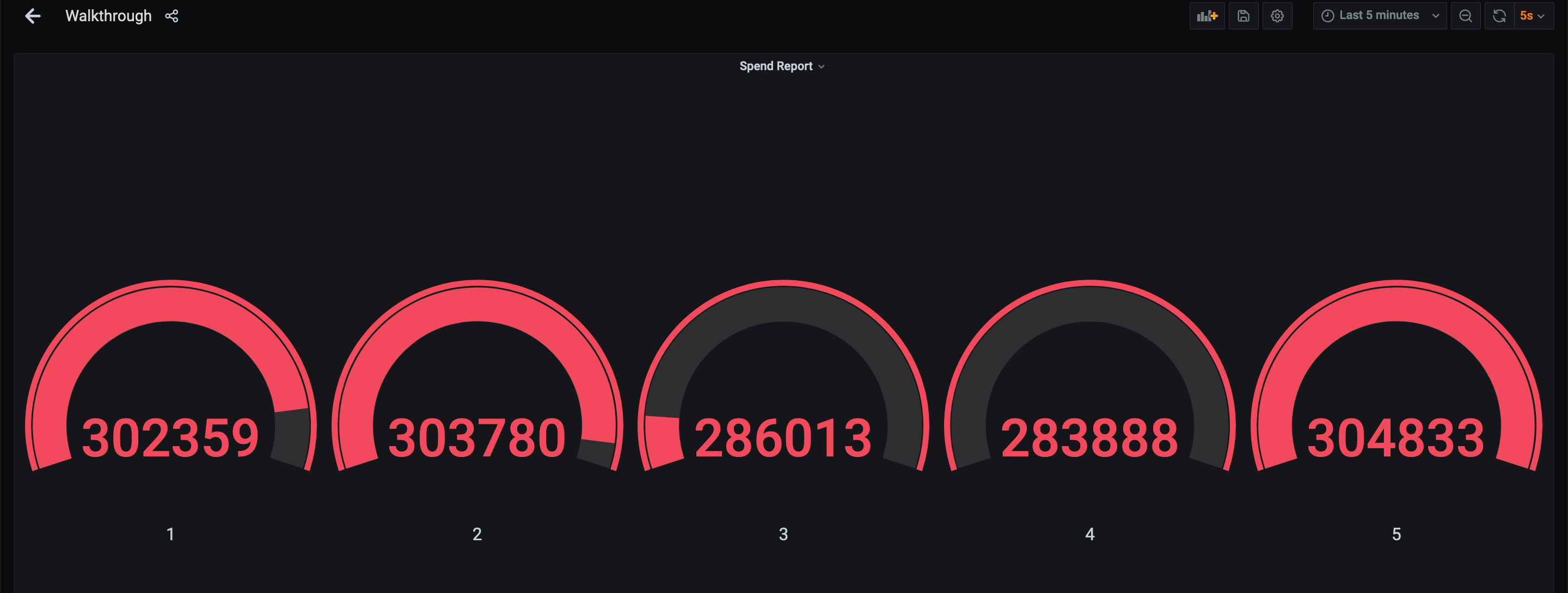This screenshot has width=1568, height=593.
Task: Share the Walkthrough dashboard
Action: pyautogui.click(x=171, y=16)
